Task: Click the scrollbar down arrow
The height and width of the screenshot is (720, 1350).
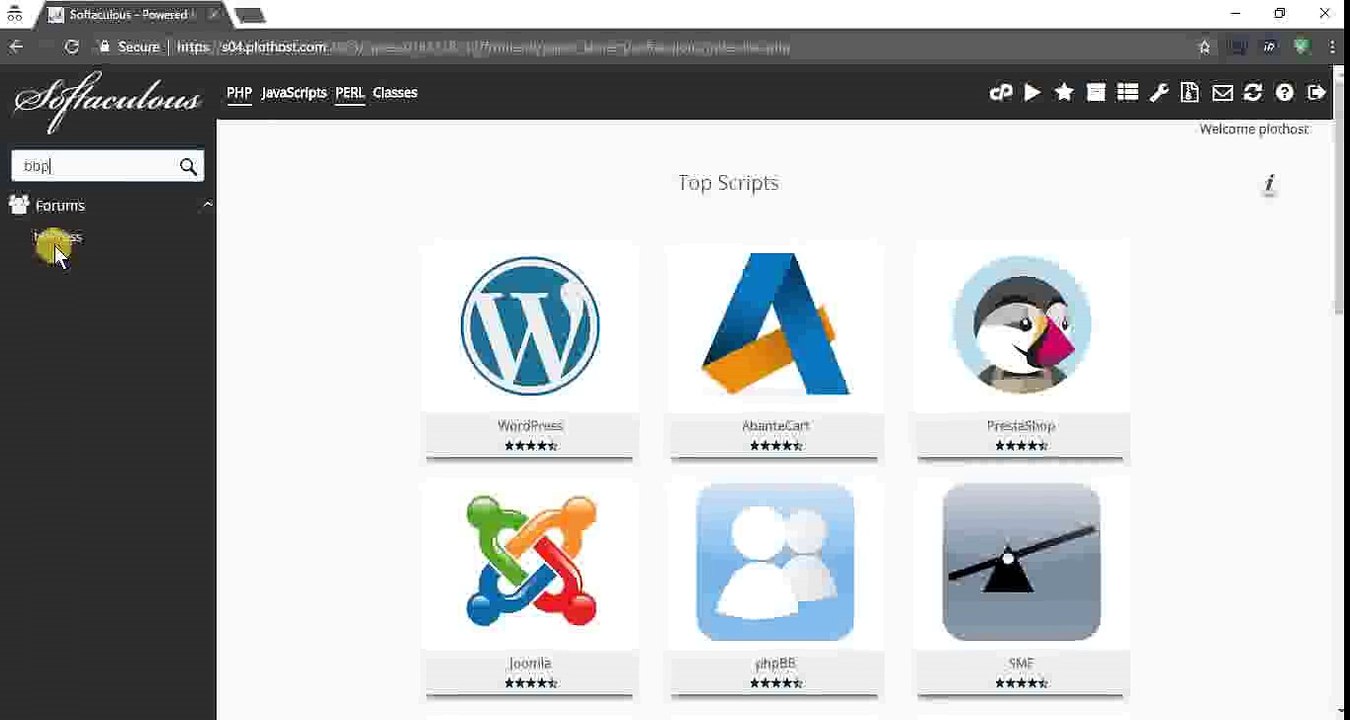Action: (x=1340, y=711)
